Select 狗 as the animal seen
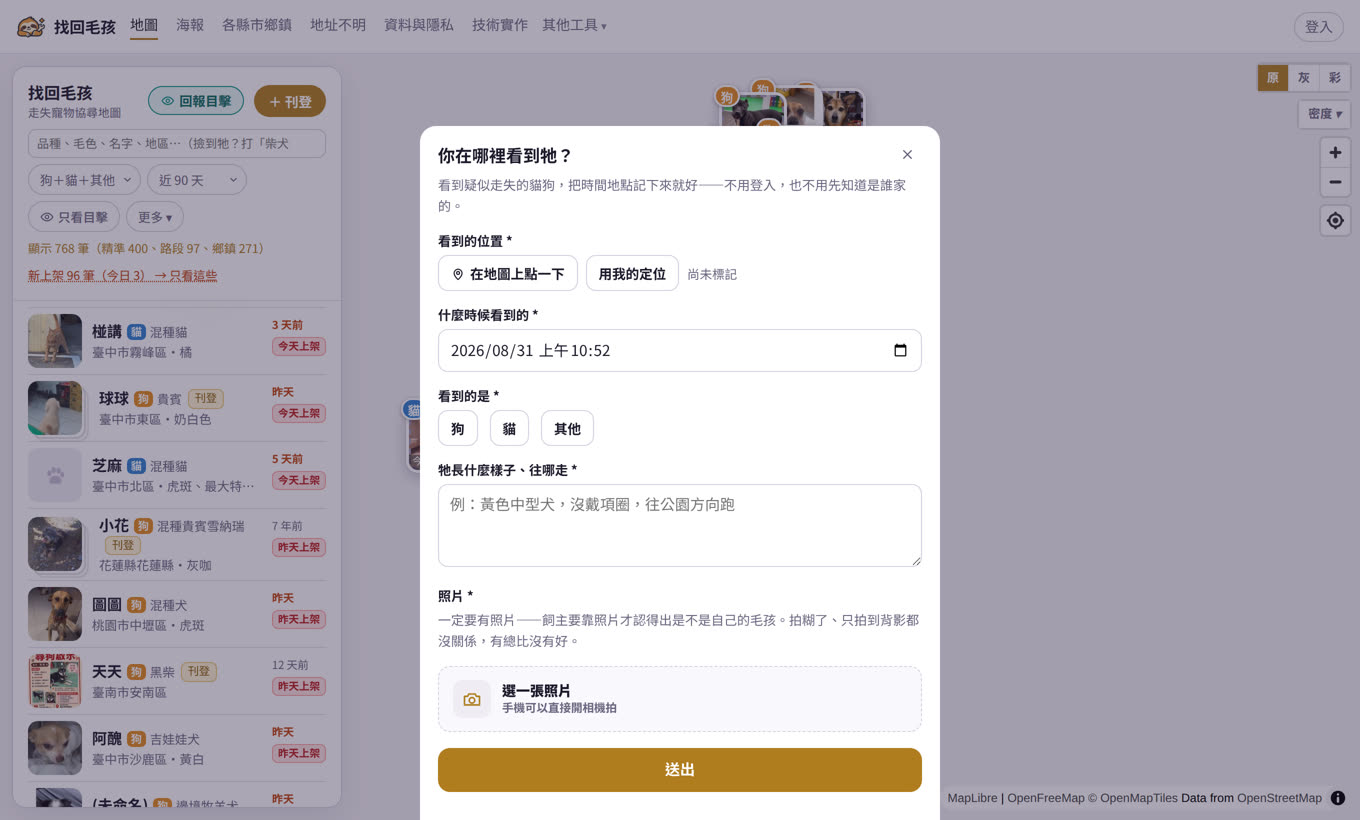This screenshot has height=820, width=1360. 458,428
